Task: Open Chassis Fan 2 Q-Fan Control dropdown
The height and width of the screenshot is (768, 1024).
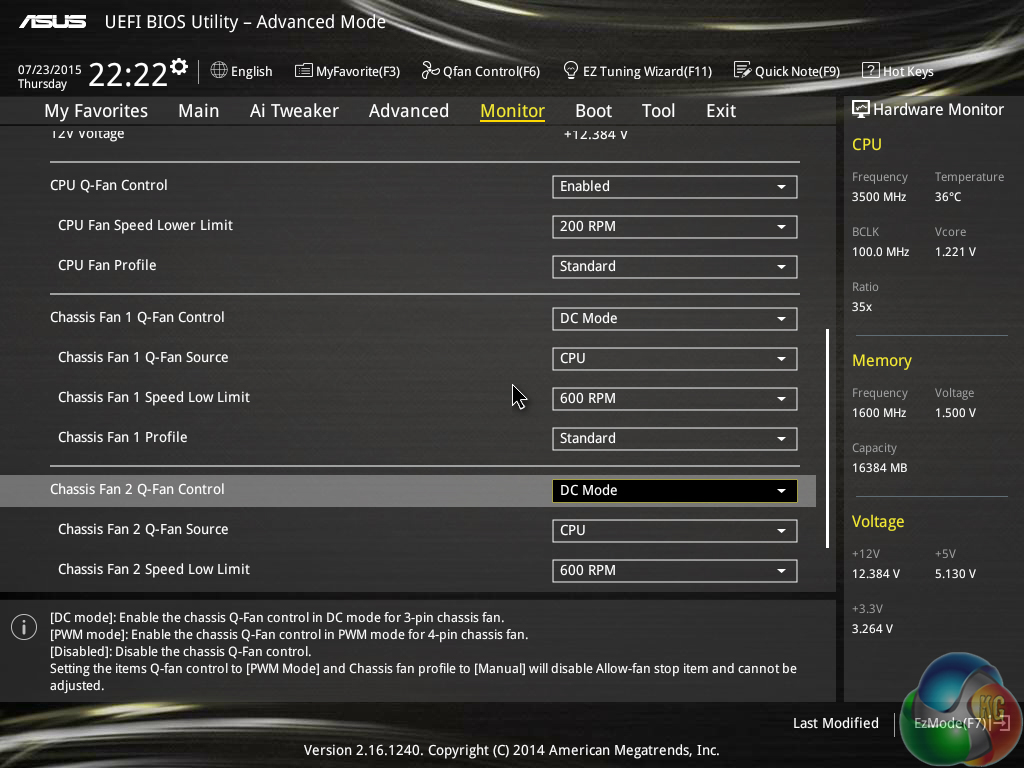Action: pyautogui.click(x=674, y=491)
